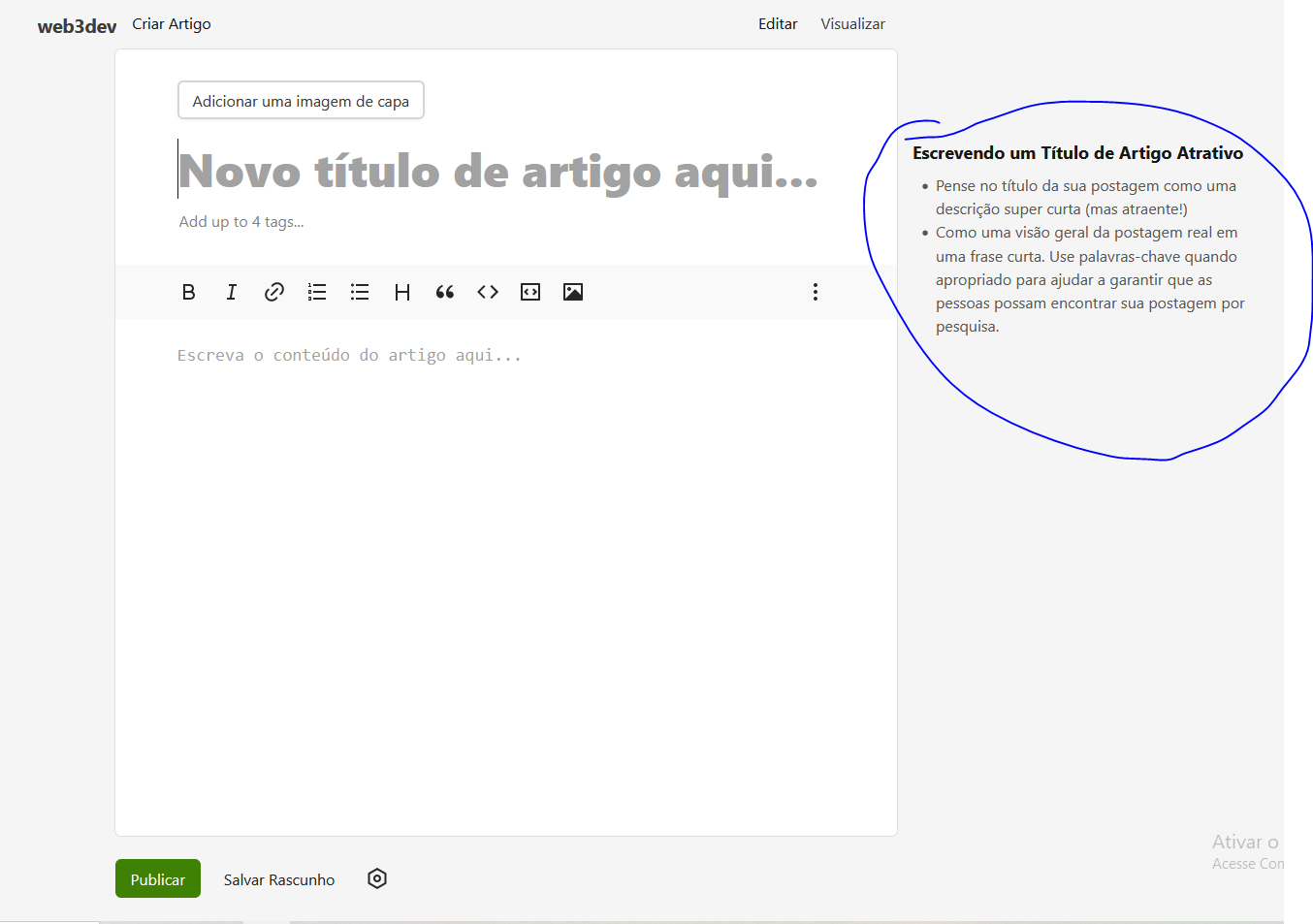Insert inline code

point(487,292)
